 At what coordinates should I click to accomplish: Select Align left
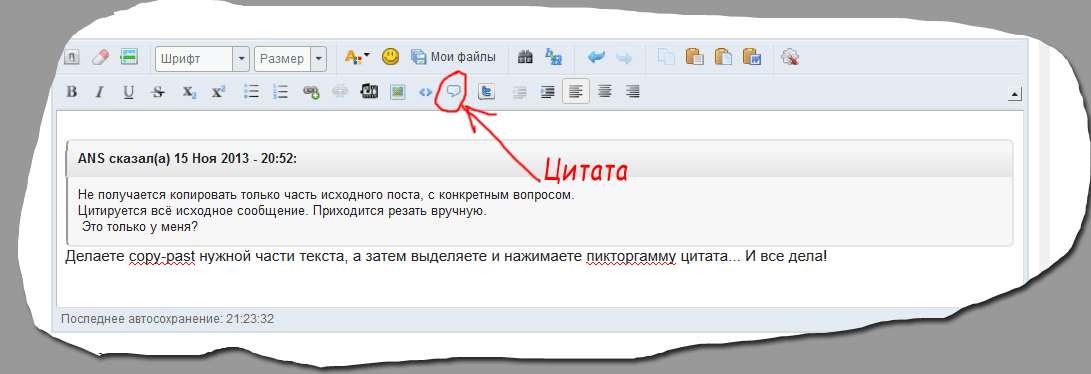(576, 91)
